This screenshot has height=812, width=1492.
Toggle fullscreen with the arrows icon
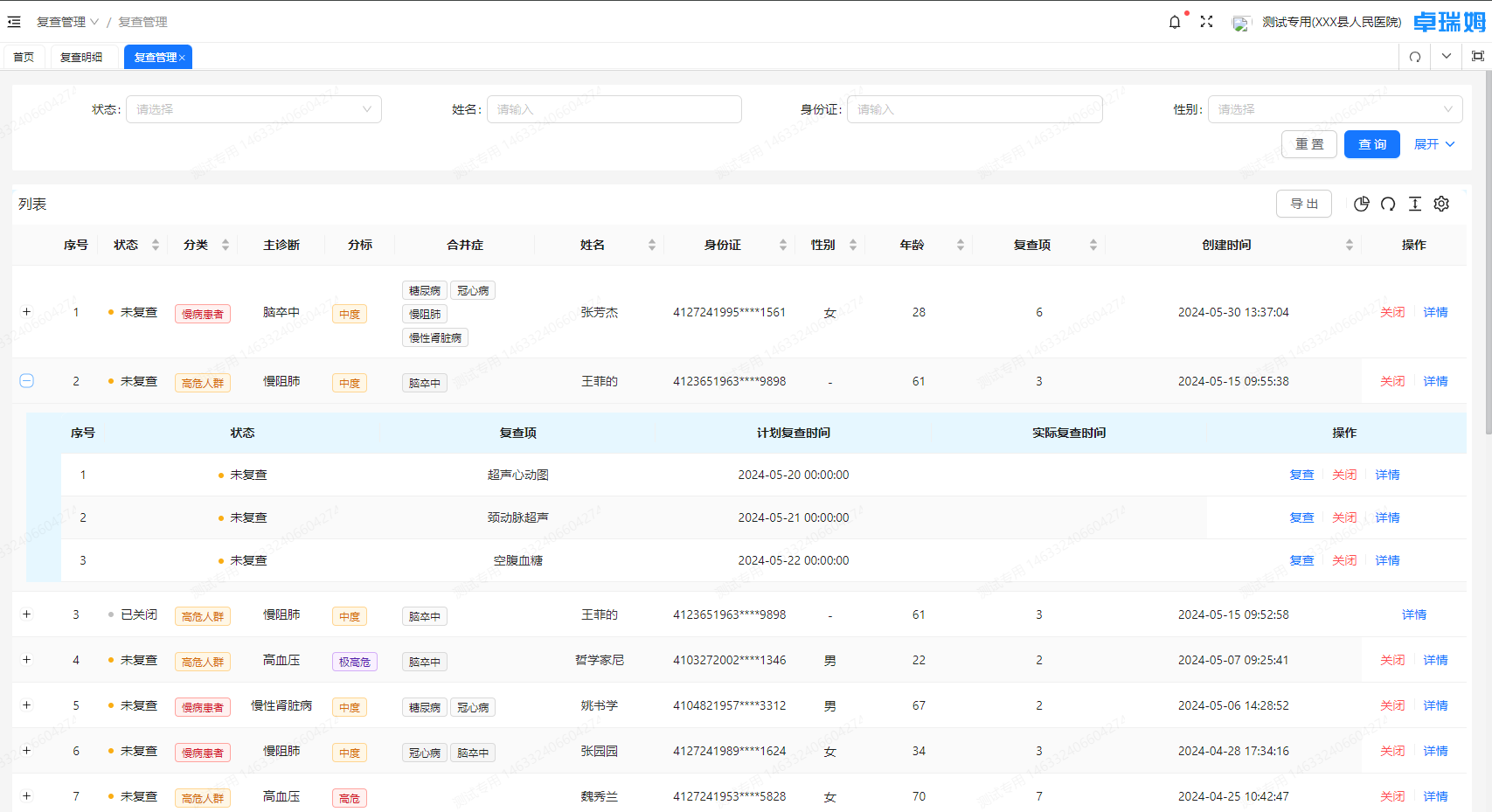pyautogui.click(x=1206, y=22)
